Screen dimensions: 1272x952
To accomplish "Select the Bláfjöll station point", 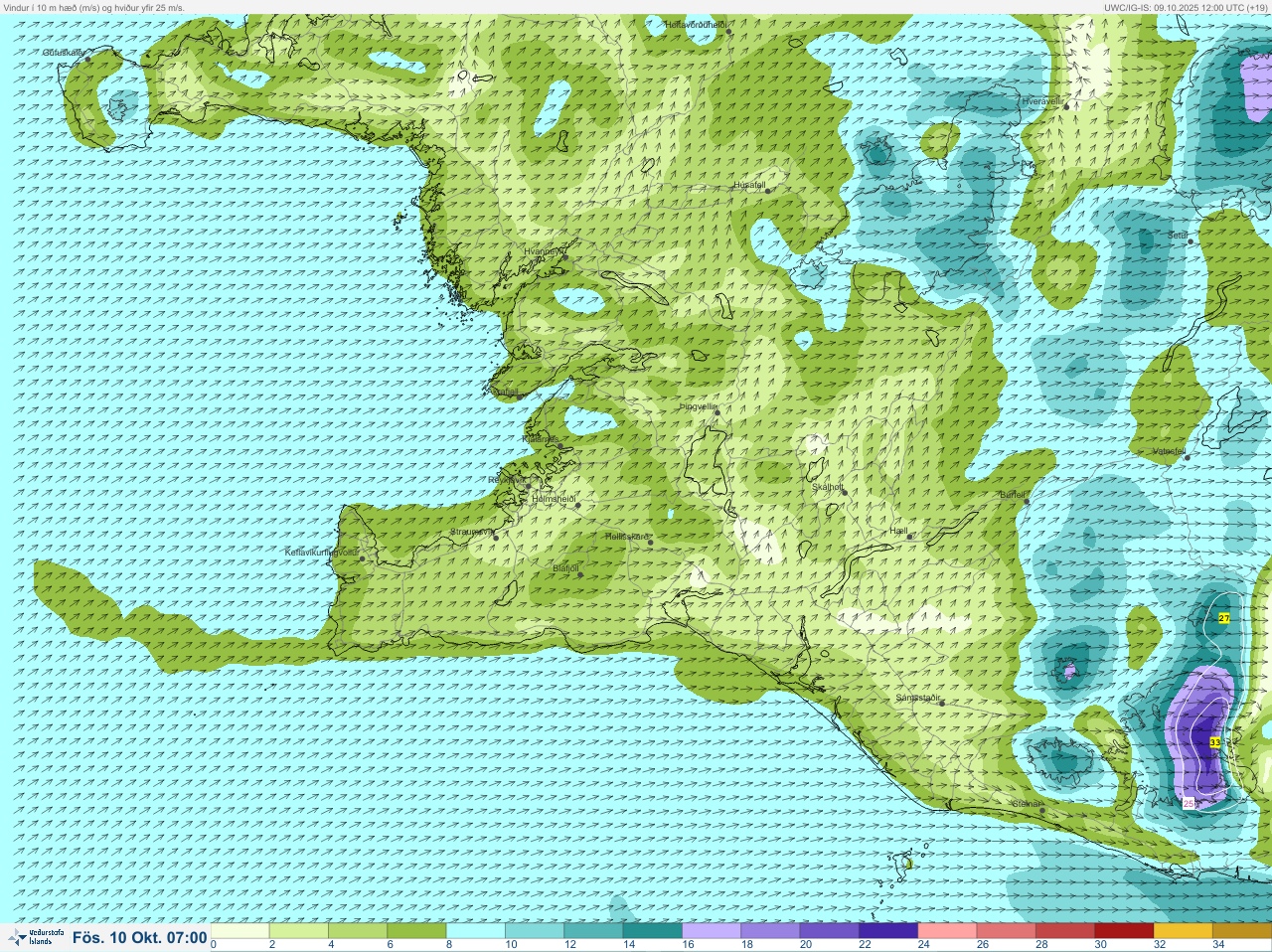I will click(580, 574).
